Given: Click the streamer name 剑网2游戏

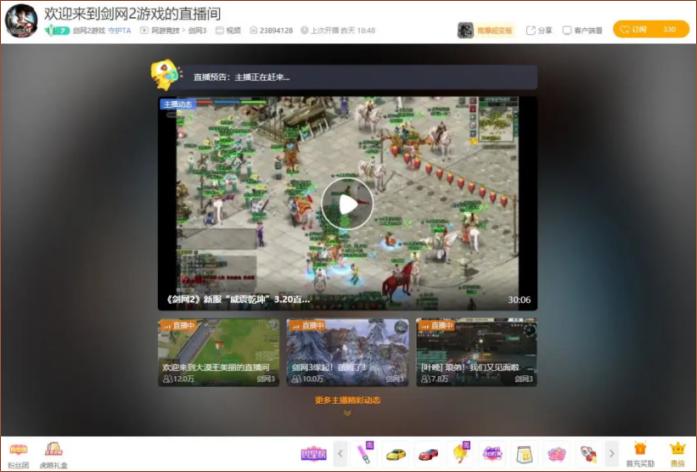Looking at the screenshot, I should coord(89,30).
